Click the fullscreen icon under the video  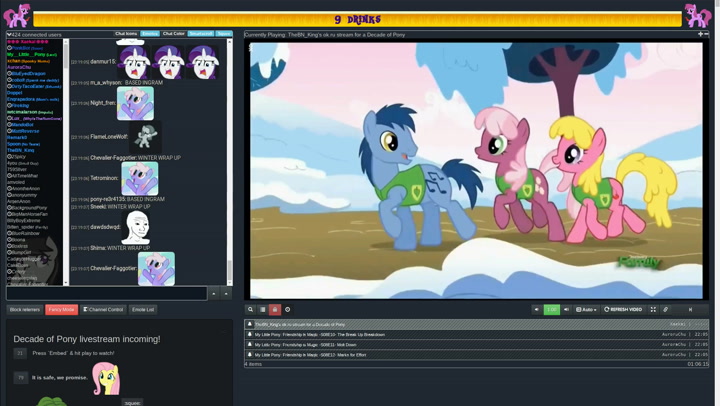pyautogui.click(x=653, y=310)
